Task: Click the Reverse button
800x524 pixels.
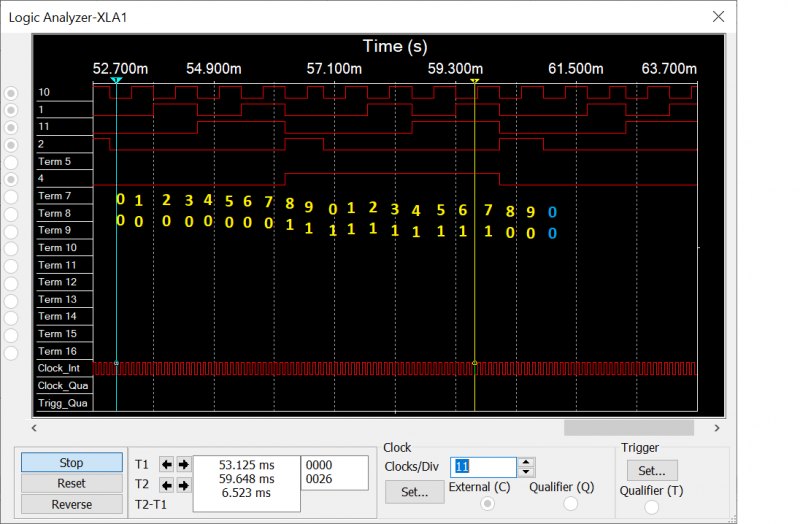Action: coord(71,505)
